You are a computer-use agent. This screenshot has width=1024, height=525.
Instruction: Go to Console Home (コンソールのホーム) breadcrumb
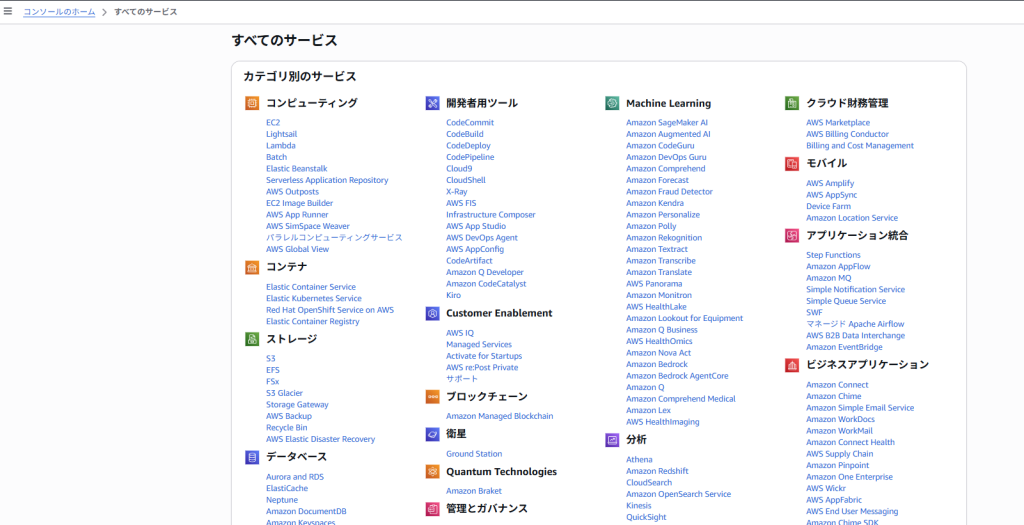click(60, 12)
